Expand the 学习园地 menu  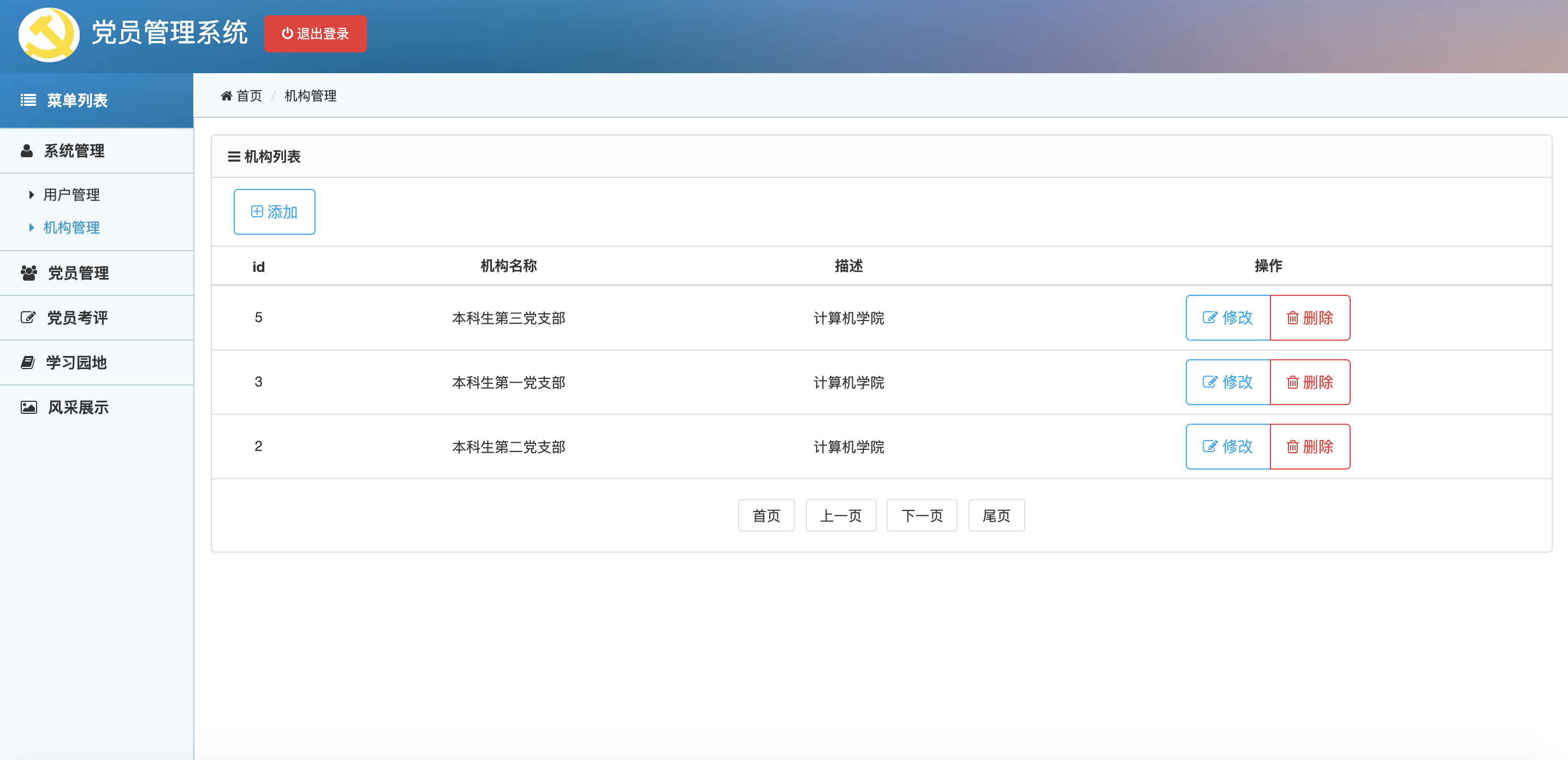click(97, 362)
